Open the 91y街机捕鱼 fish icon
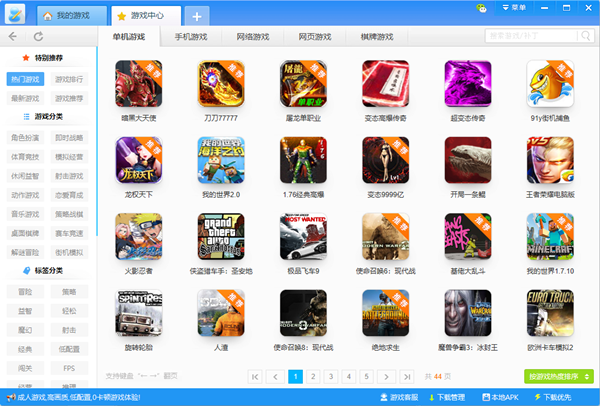Screen dimensions: 600x406 coord(550,83)
